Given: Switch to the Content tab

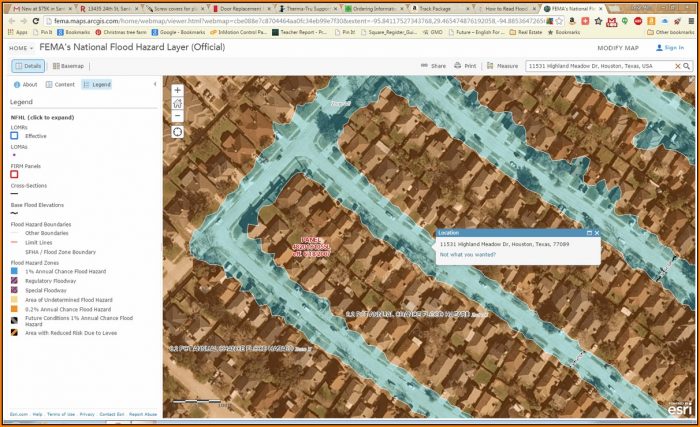Looking at the screenshot, I should click(61, 85).
